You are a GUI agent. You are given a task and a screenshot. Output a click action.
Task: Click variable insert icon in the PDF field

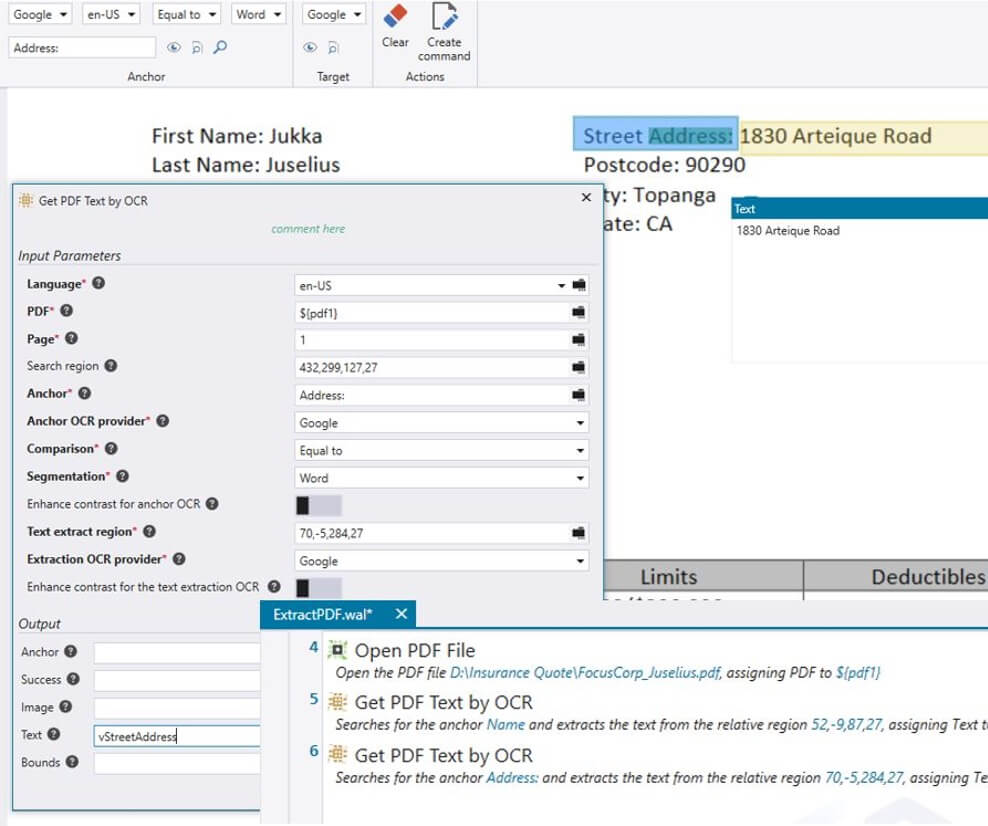(x=578, y=313)
